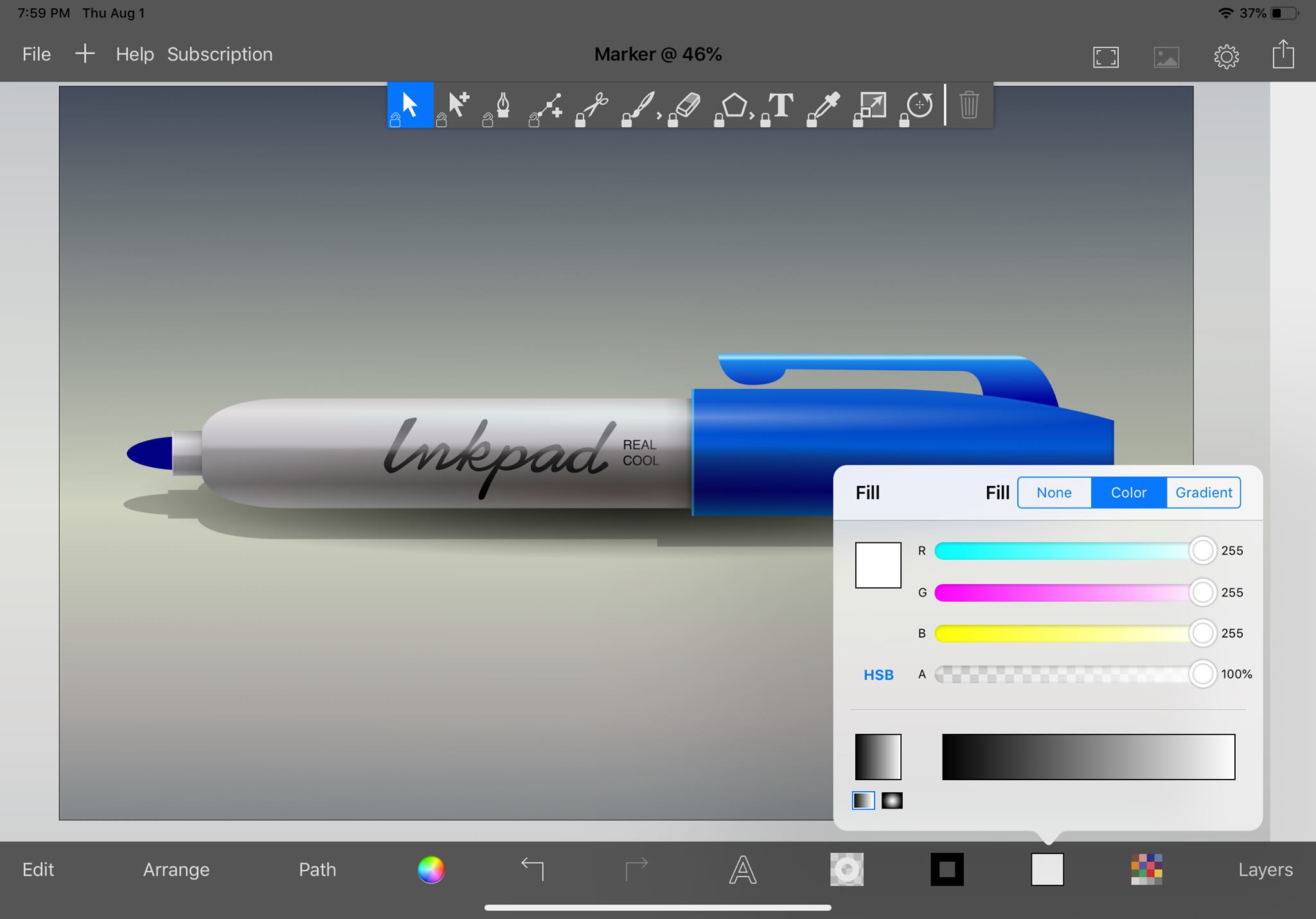
Task: Open the font properties A icon
Action: (742, 870)
